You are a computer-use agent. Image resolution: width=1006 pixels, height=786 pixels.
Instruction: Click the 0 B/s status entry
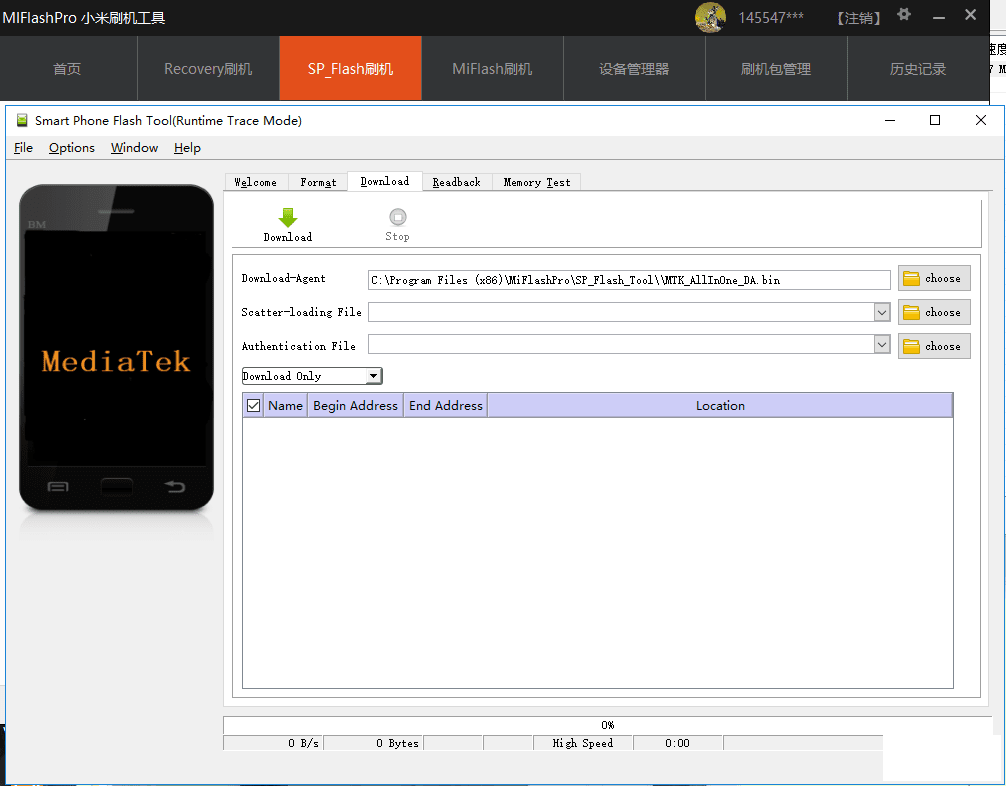[273, 743]
